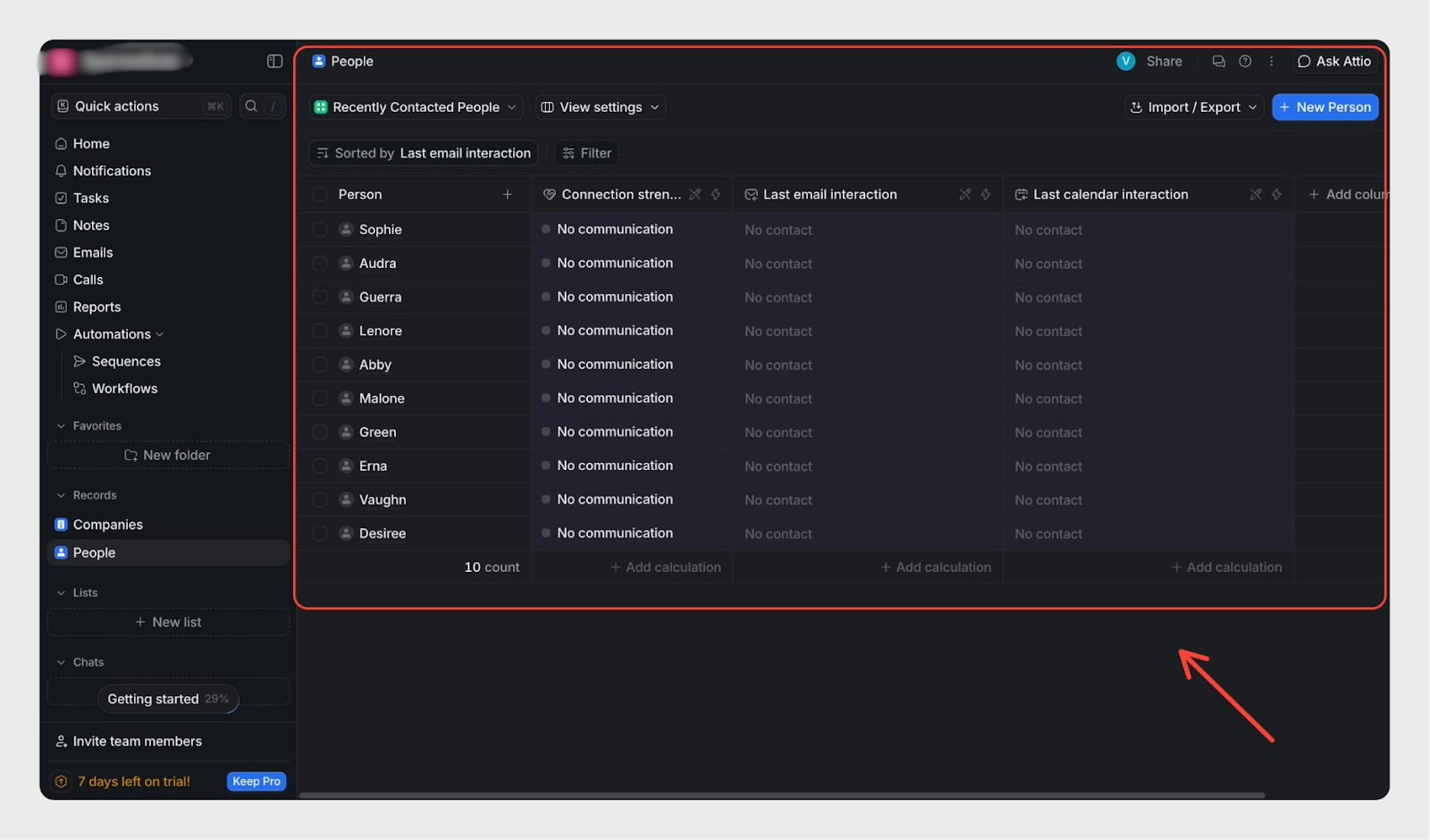Click pin icon in Last calendar interaction header
Screen dimensions: 1430x840
click(x=1255, y=195)
